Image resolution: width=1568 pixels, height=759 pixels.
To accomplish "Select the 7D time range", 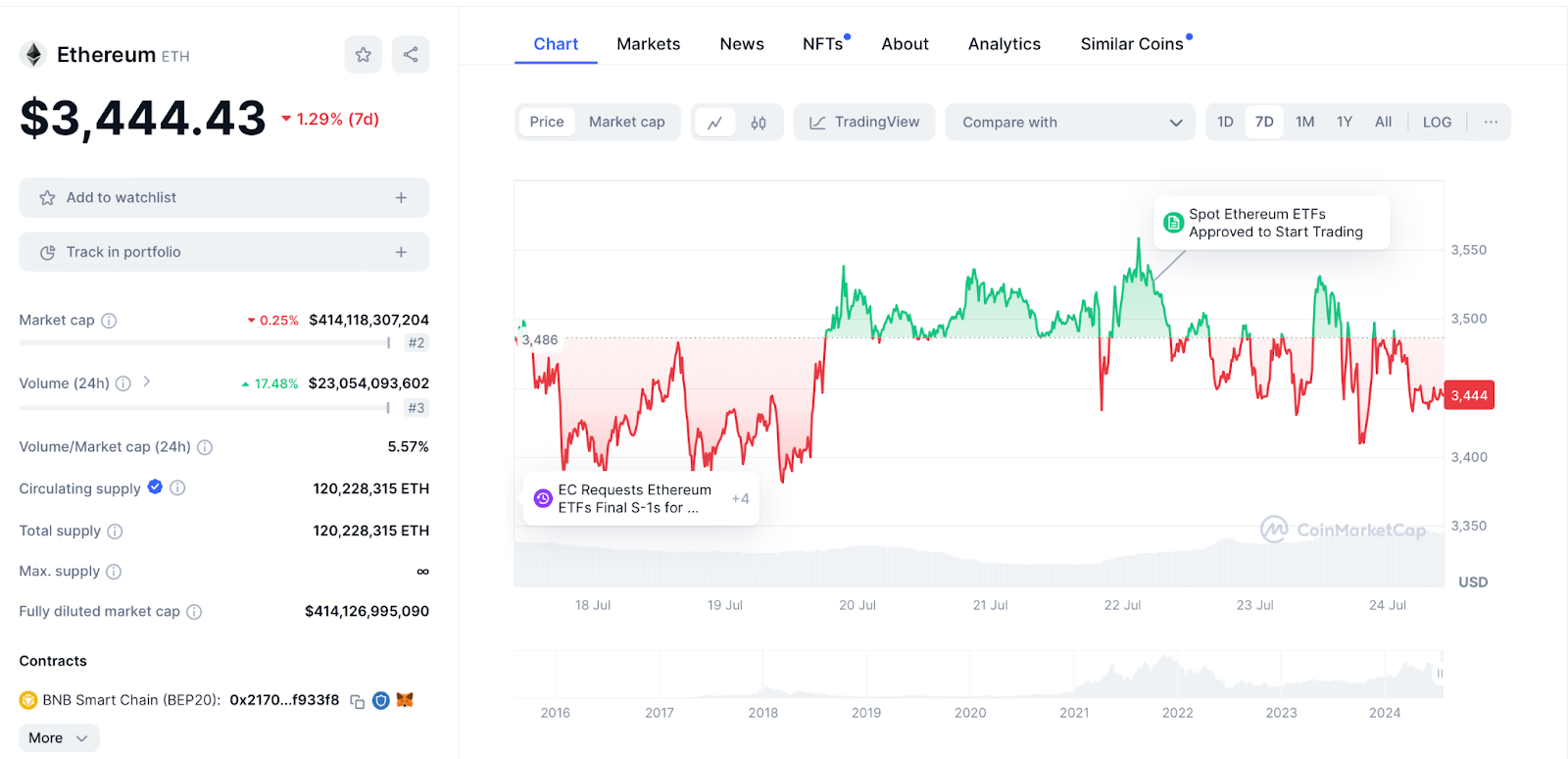I will [x=1264, y=122].
